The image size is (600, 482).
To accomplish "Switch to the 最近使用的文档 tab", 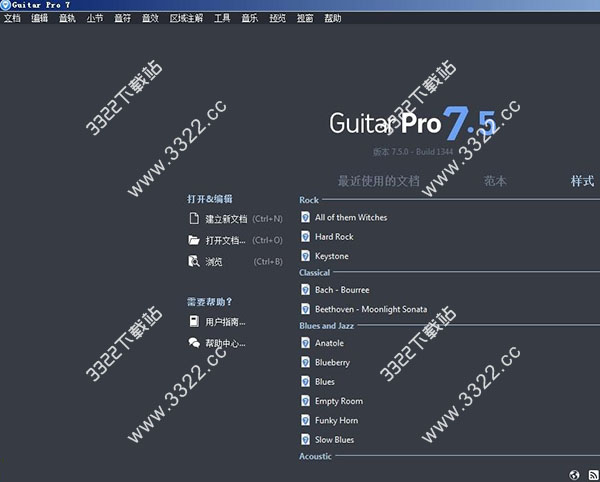I will coord(379,181).
